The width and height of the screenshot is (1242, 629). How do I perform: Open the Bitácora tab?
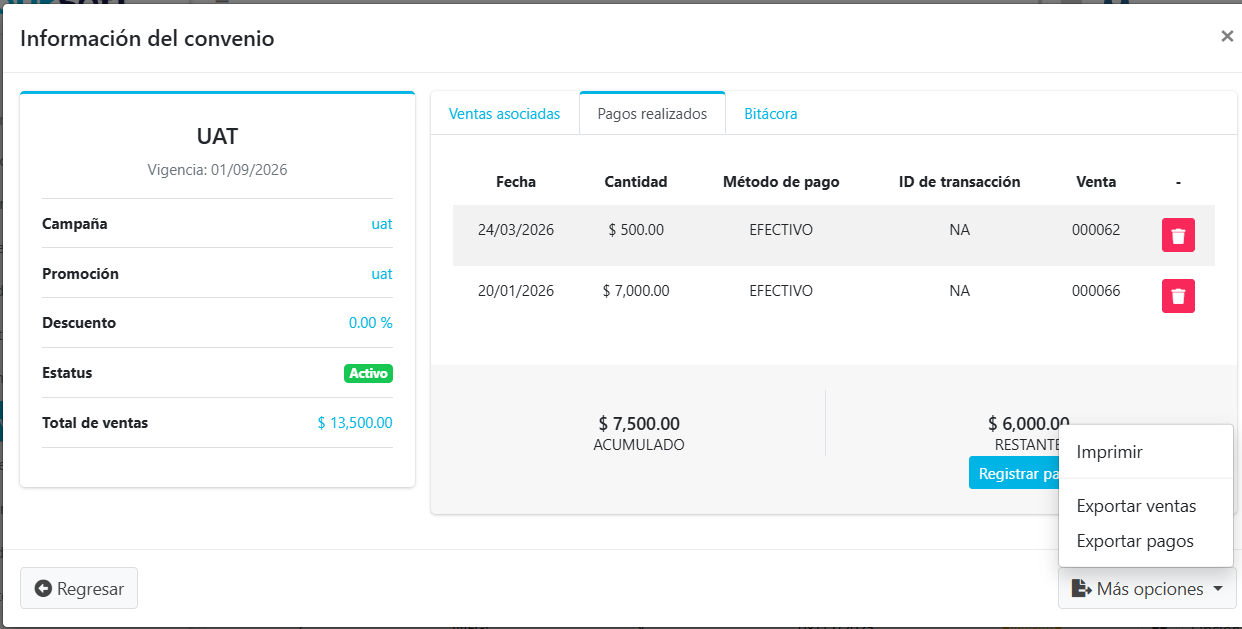click(770, 114)
